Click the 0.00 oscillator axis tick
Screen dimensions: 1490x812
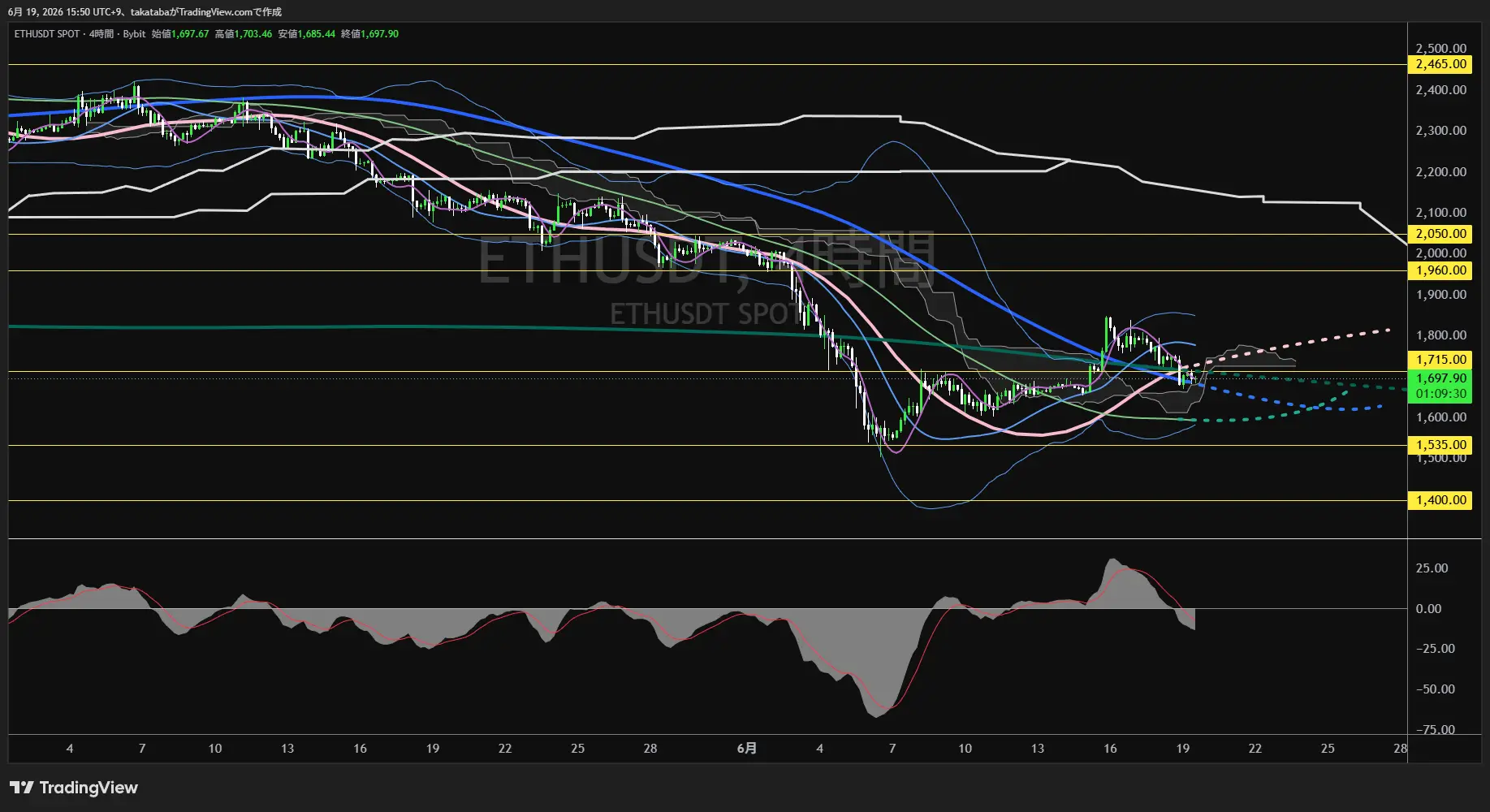1428,609
